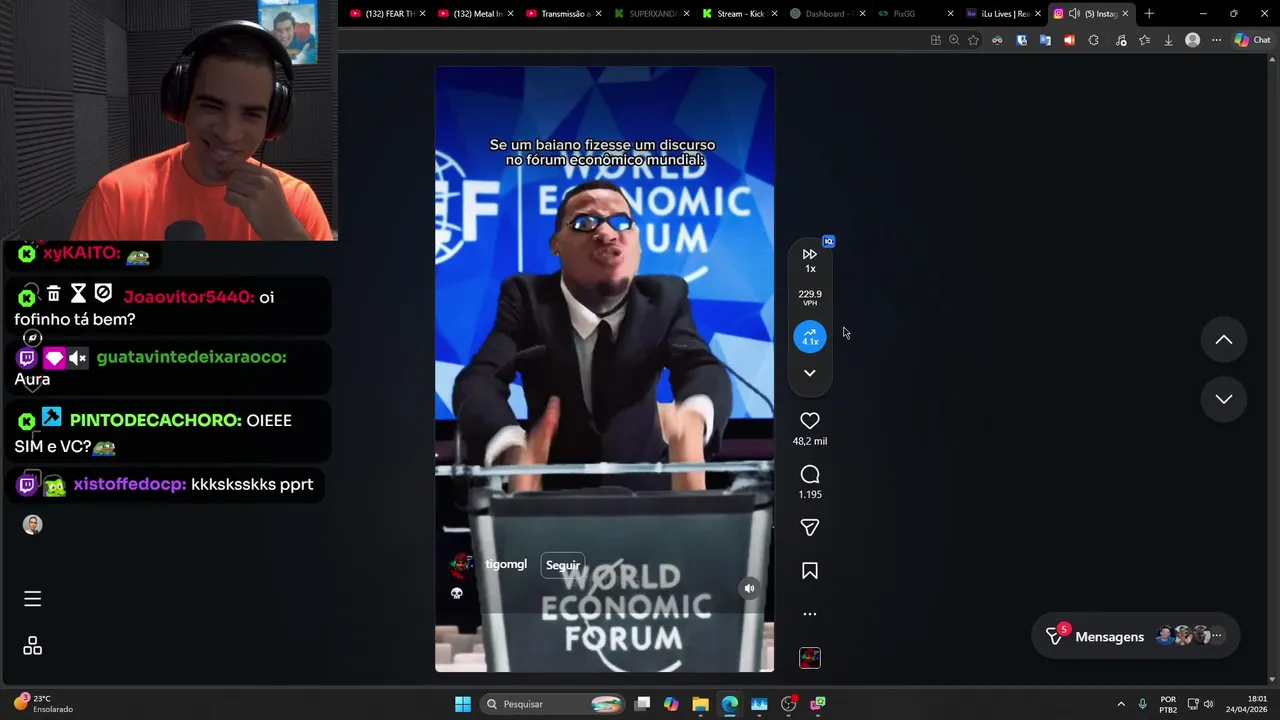The image size is (1280, 720).
Task: Like the reel with the heart icon
Action: (810, 421)
